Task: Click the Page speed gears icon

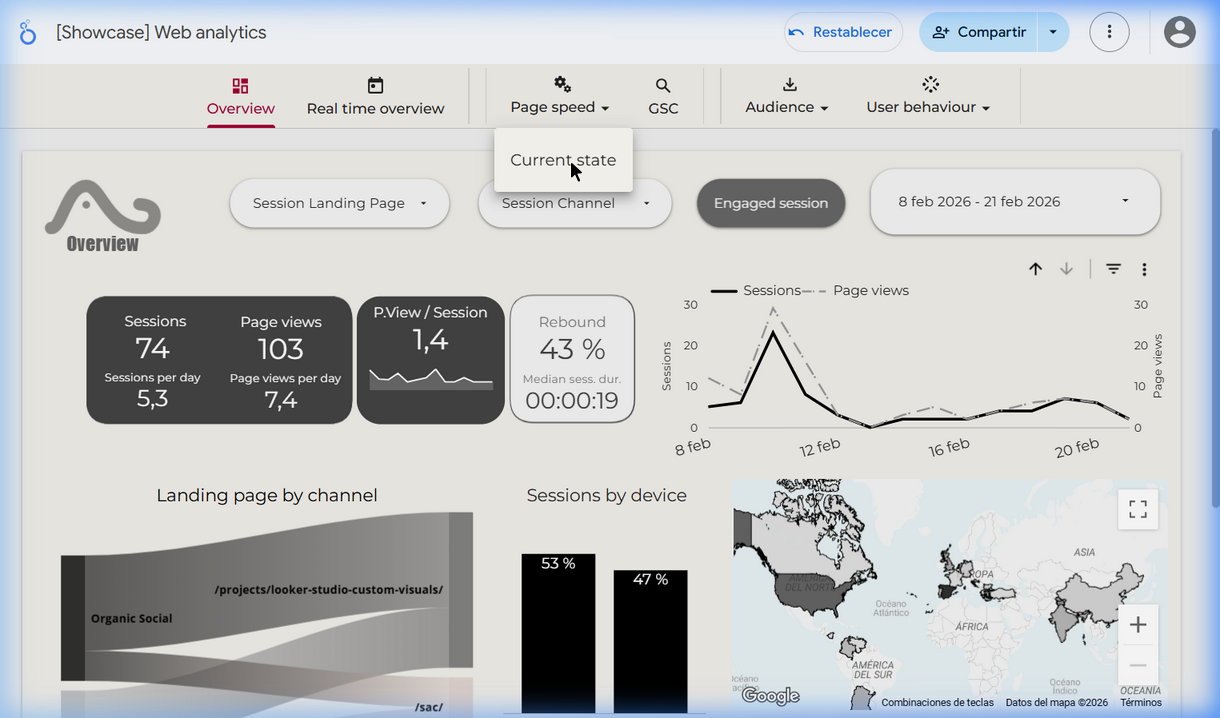Action: (x=563, y=84)
